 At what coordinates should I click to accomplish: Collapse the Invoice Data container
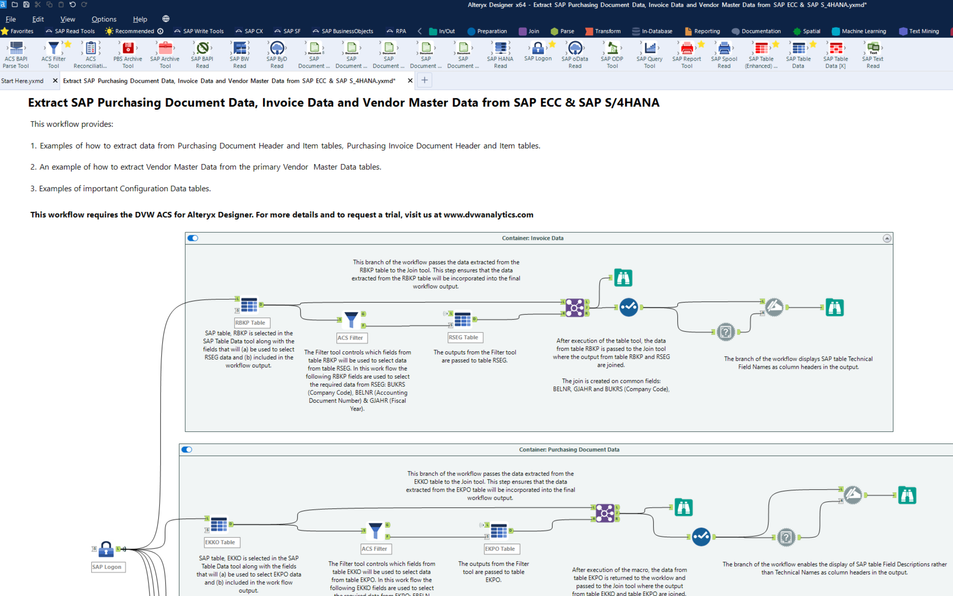887,238
